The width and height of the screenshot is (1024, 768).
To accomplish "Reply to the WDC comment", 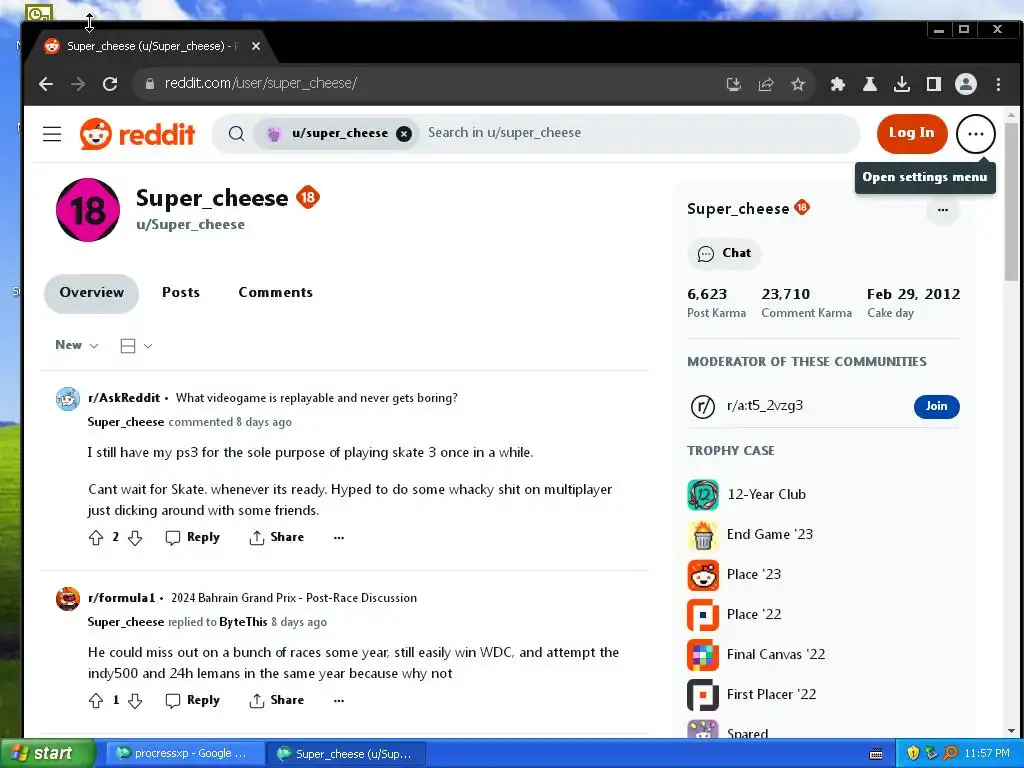I will coord(193,700).
